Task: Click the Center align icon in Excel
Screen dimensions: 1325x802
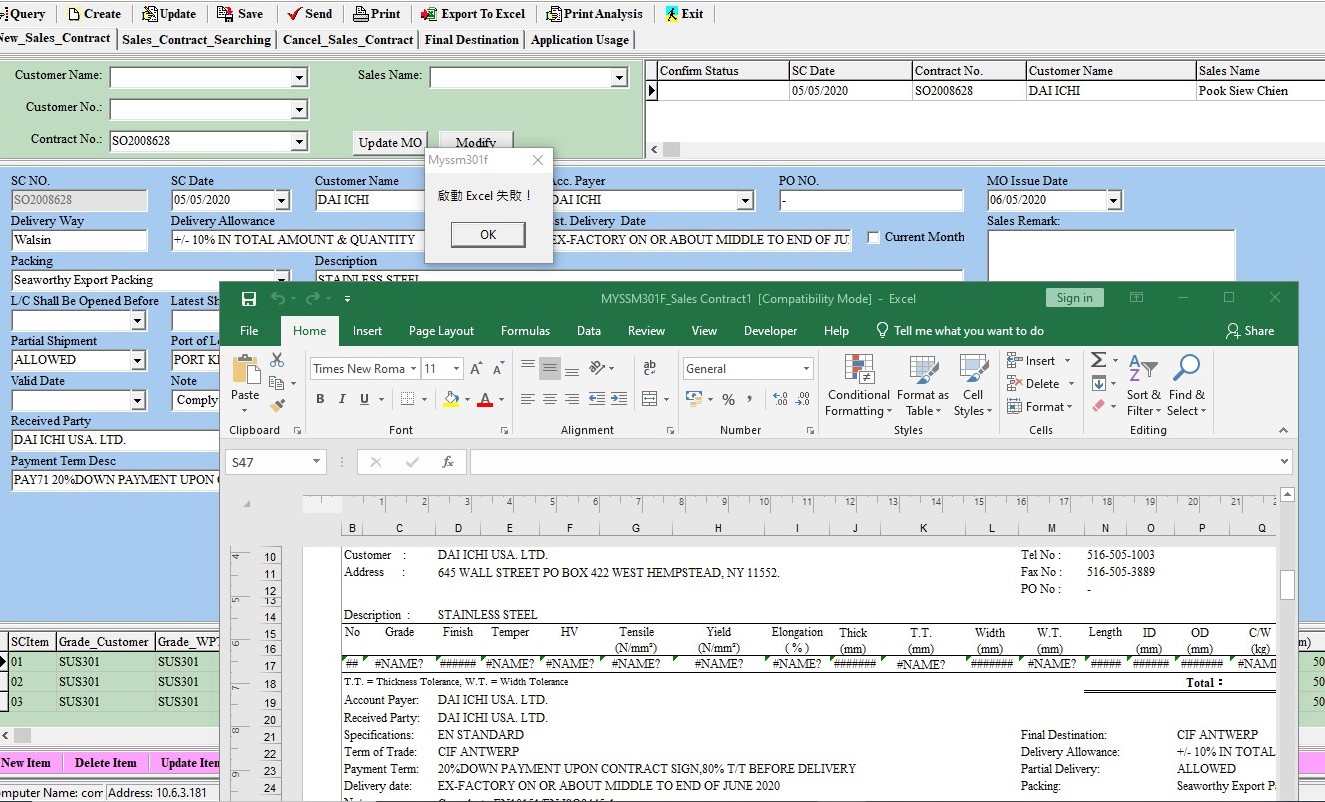Action: [x=550, y=399]
